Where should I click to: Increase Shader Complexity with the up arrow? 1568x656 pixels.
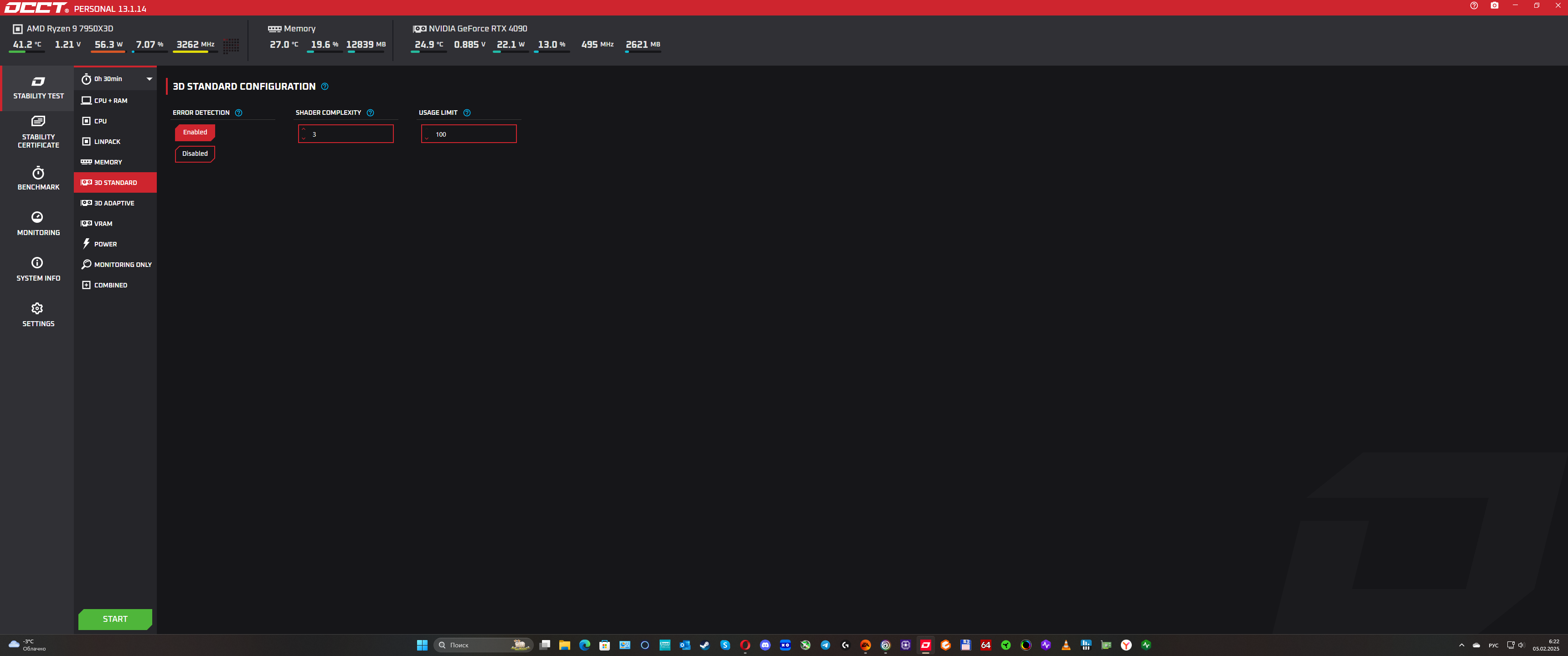point(304,129)
